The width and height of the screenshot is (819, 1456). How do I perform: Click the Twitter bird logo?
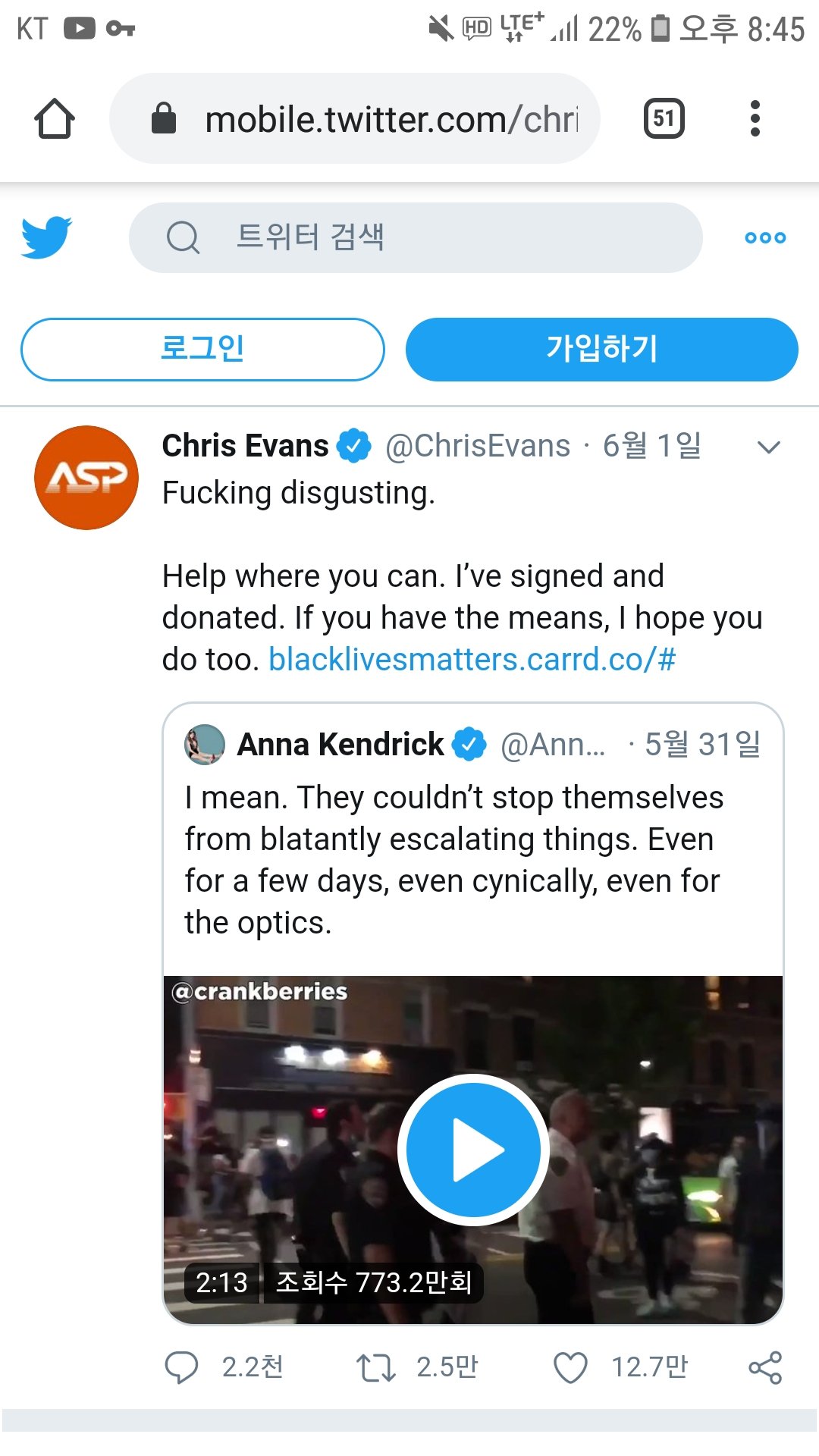pos(46,237)
